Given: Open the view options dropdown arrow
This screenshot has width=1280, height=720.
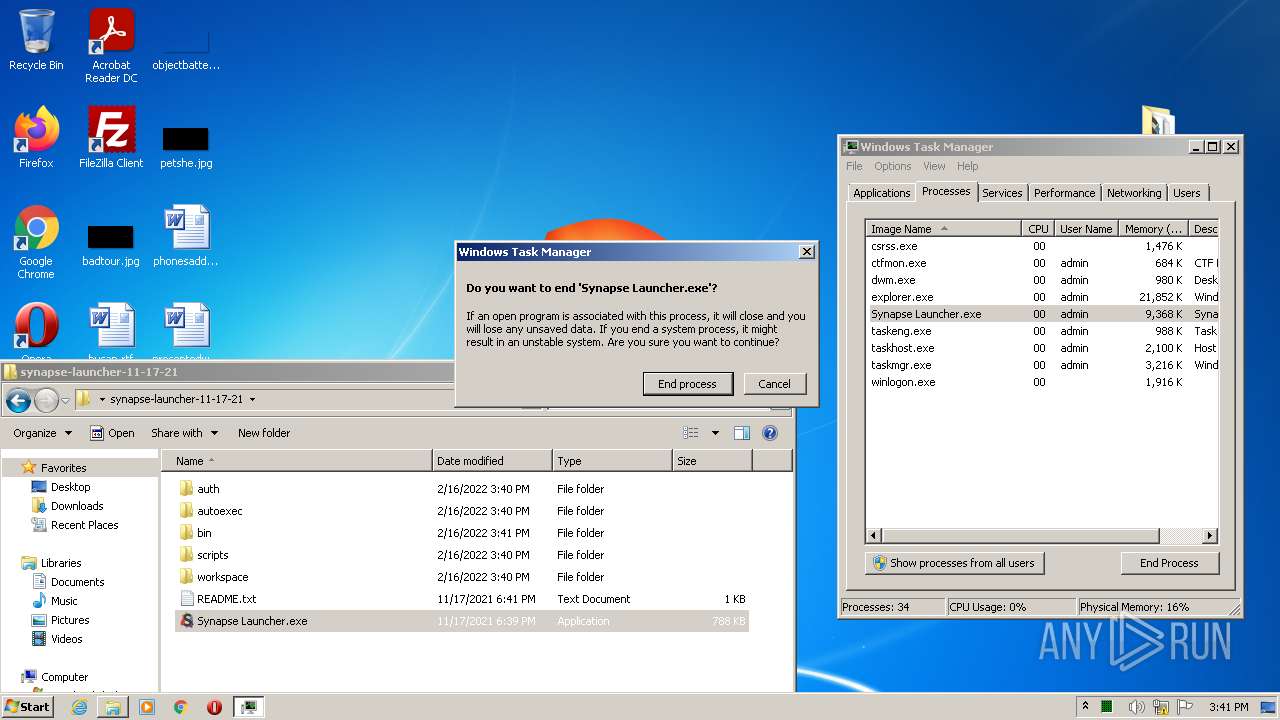Looking at the screenshot, I should [x=715, y=433].
